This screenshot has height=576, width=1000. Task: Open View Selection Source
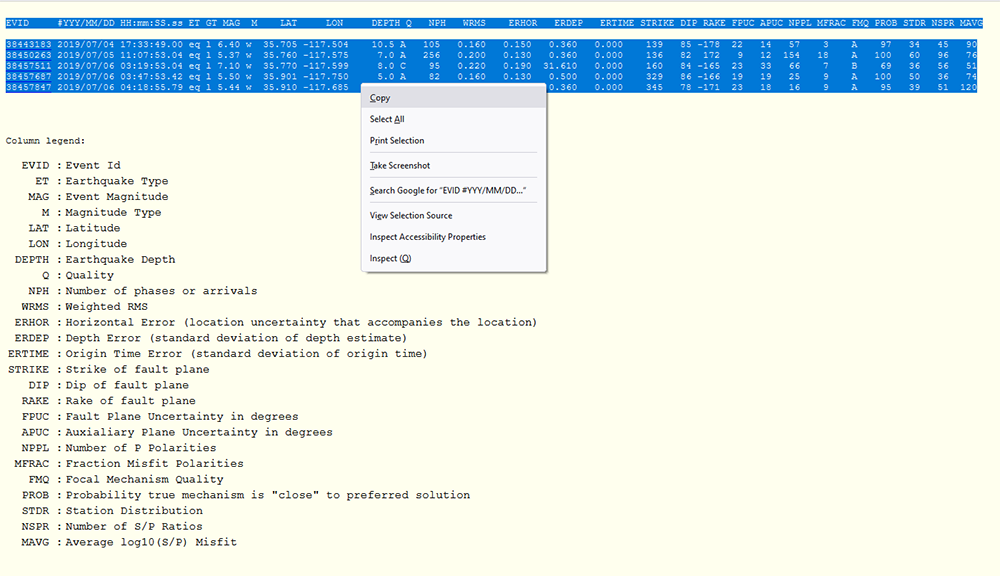pyautogui.click(x=411, y=215)
